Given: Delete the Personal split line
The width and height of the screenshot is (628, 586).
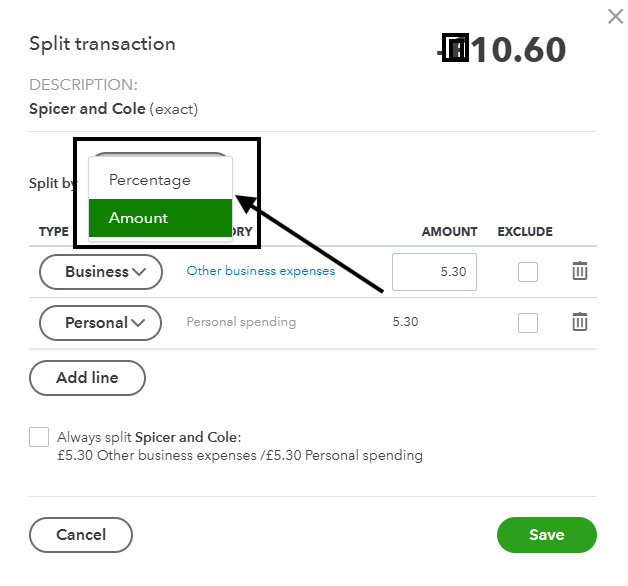Looking at the screenshot, I should 580,322.
